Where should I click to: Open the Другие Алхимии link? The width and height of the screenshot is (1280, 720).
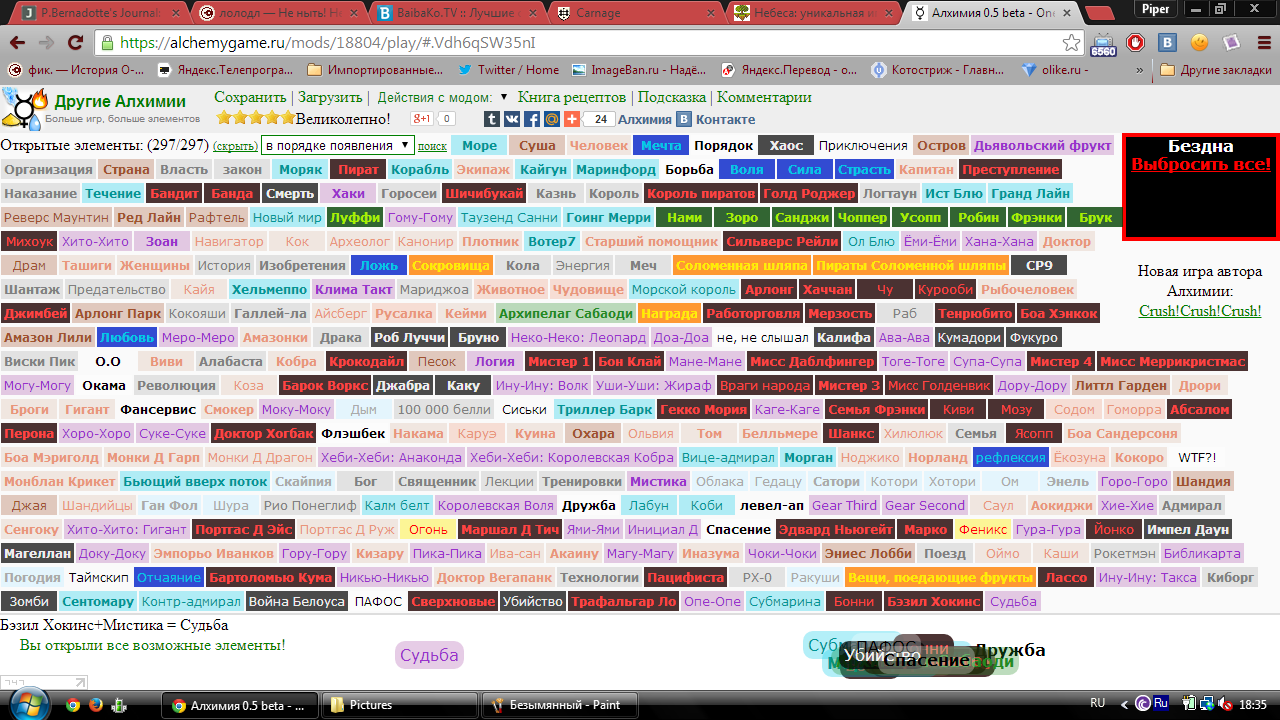120,102
